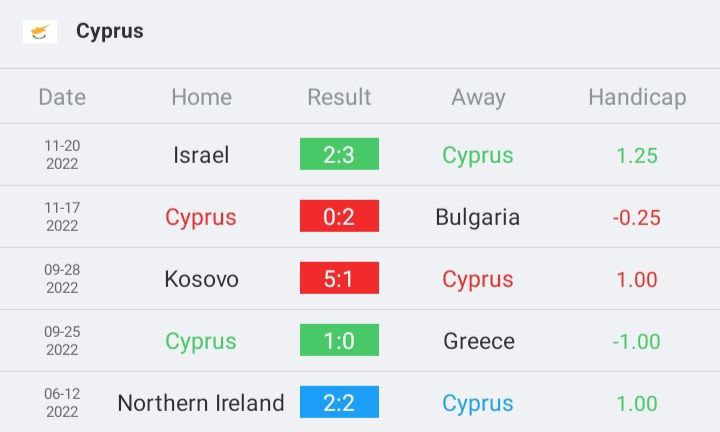The width and height of the screenshot is (720, 432).
Task: Select the Israel home team
Action: (x=201, y=155)
